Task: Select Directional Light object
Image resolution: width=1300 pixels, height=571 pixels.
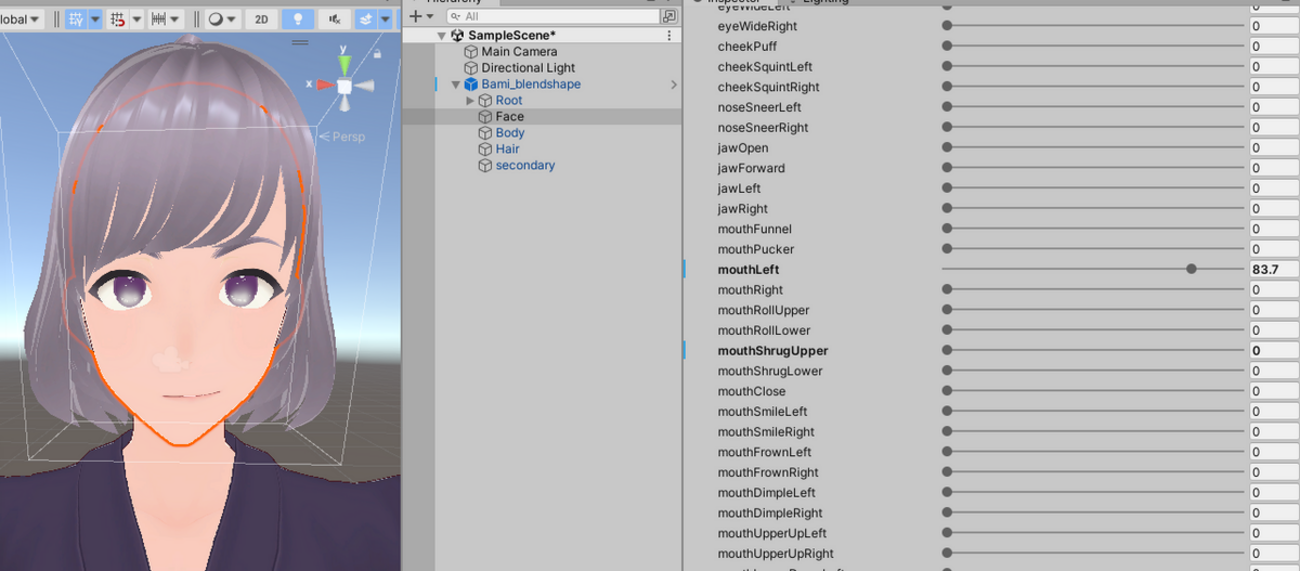Action: coord(528,68)
